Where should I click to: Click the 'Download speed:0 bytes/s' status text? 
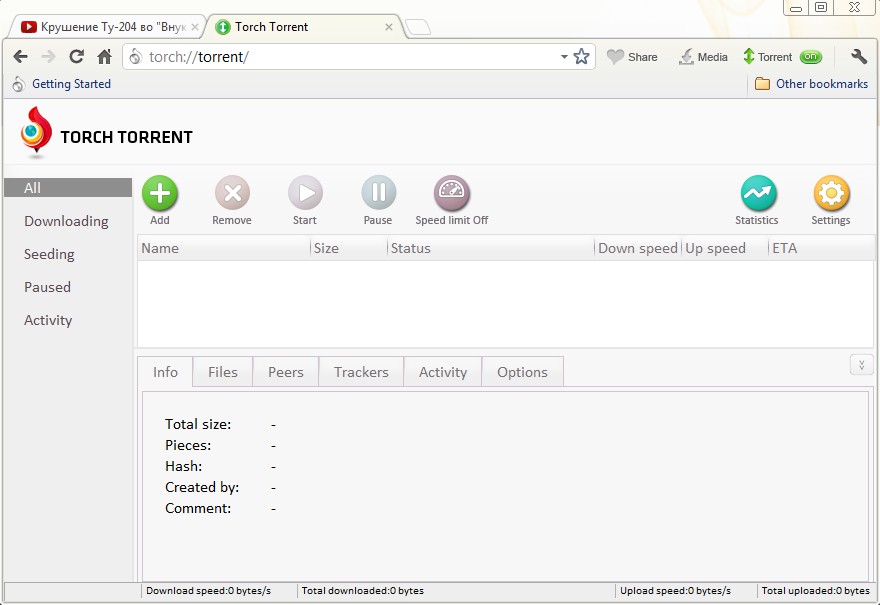point(208,590)
